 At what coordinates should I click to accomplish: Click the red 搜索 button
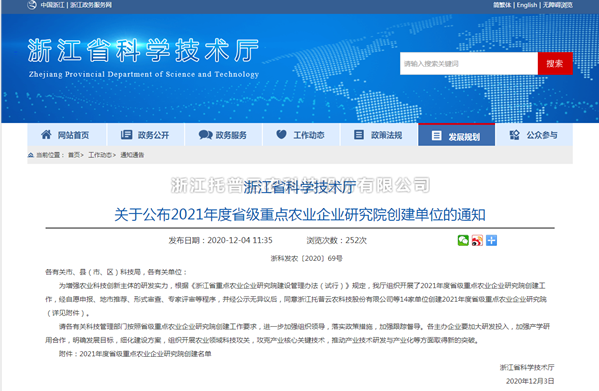[x=555, y=63]
